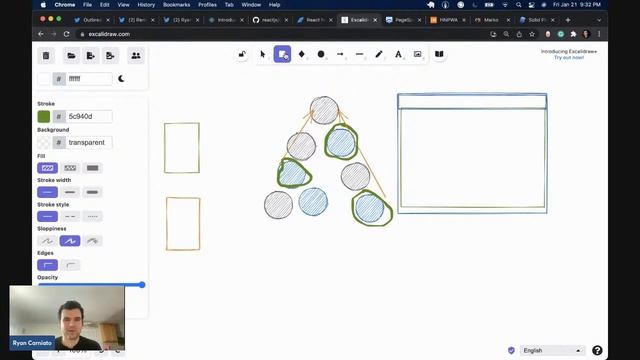The image size is (640, 360).
Task: Select the insert image tool
Action: [418, 54]
